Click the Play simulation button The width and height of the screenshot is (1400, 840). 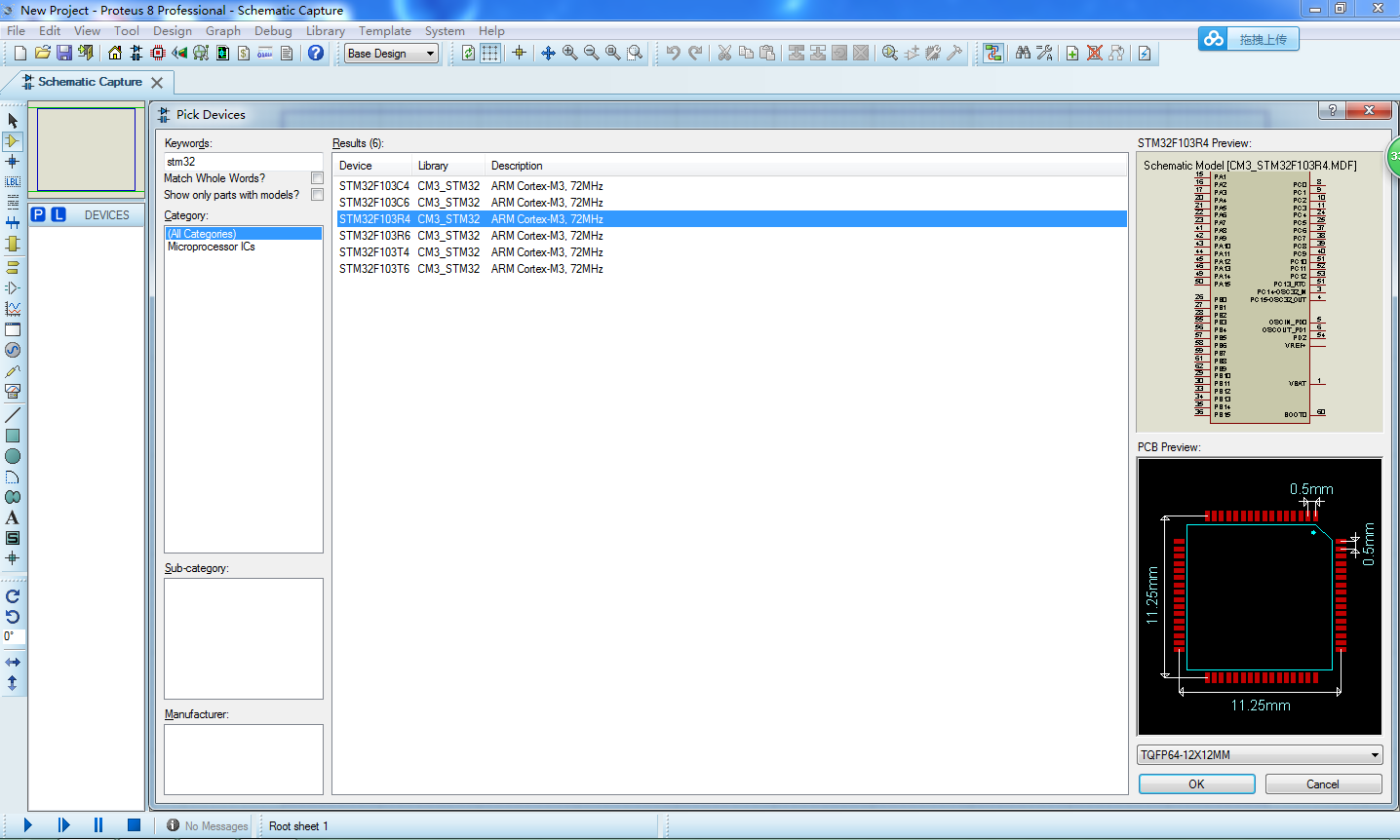click(27, 825)
